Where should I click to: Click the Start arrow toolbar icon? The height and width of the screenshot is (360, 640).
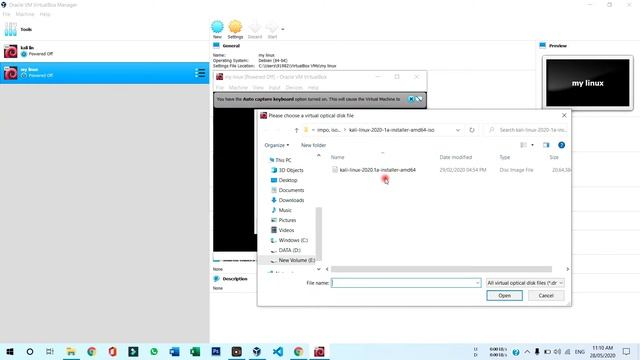[x=272, y=29]
